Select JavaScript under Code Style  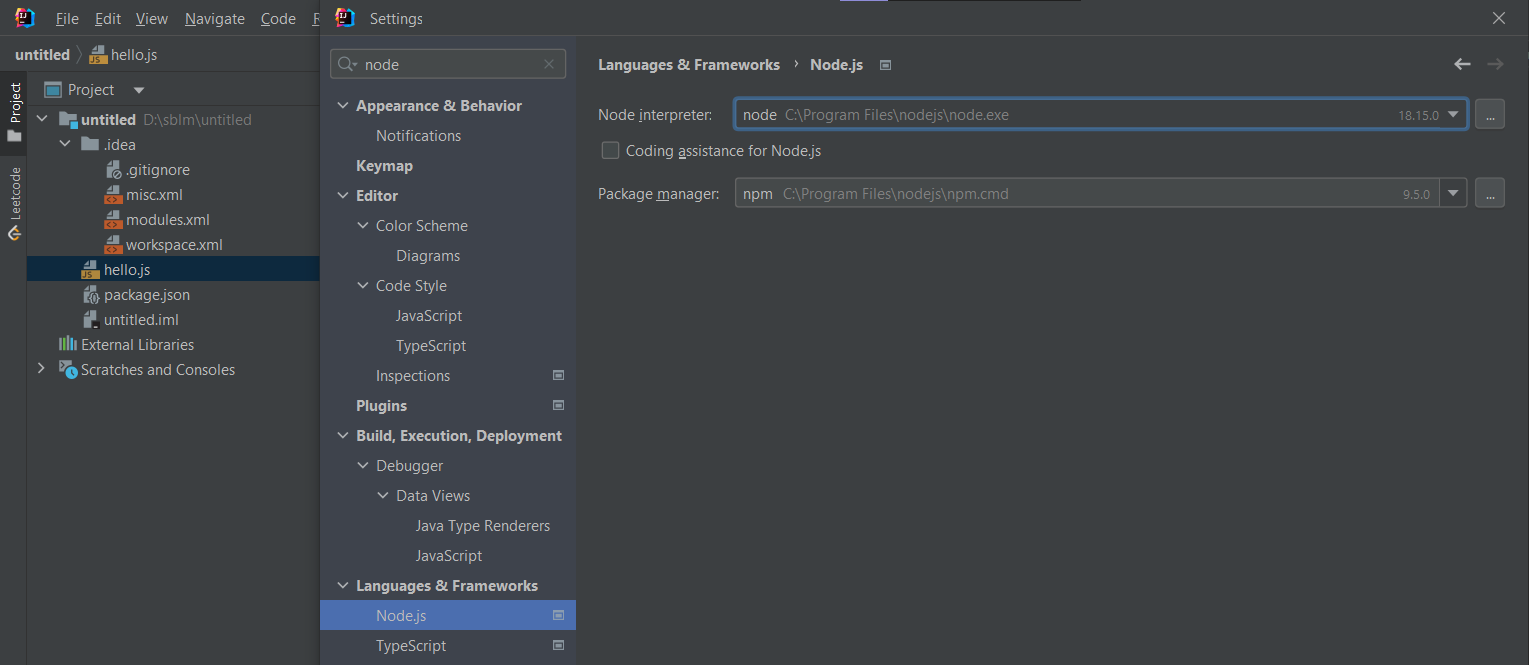[429, 316]
